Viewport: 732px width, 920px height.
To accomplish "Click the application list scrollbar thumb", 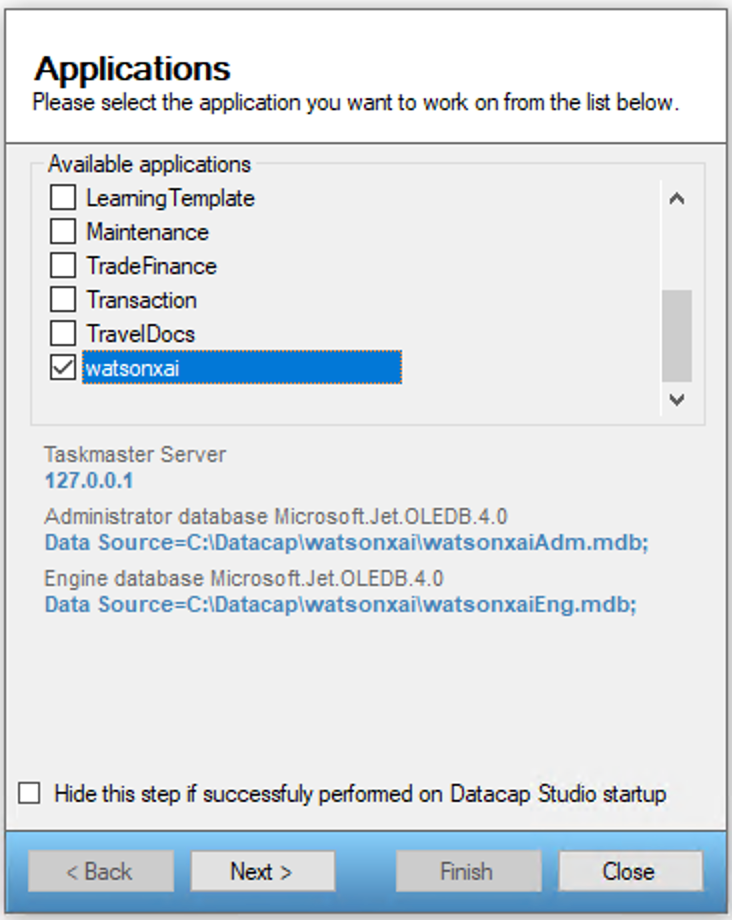I will point(677,335).
